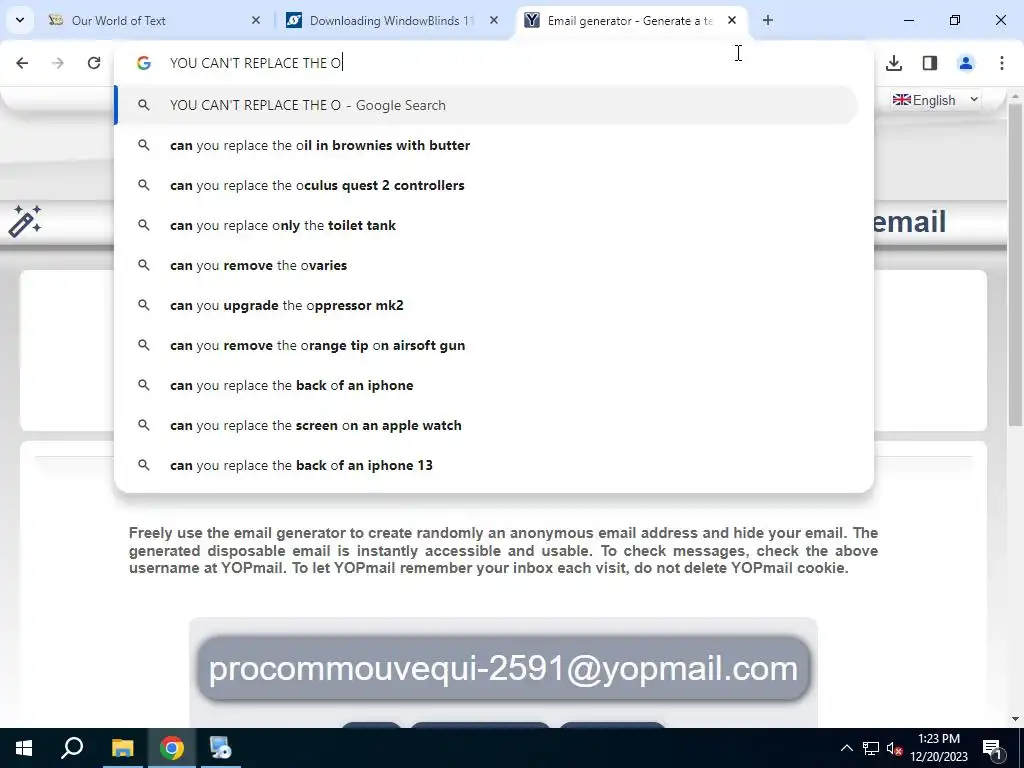This screenshot has width=1024, height=768.
Task: Open the Windows Start menu
Action: [24, 748]
